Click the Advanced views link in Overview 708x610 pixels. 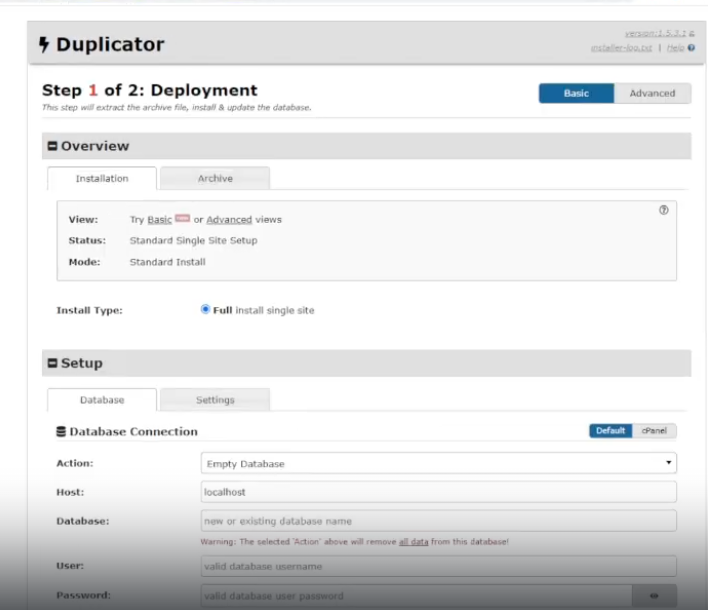tap(229, 220)
